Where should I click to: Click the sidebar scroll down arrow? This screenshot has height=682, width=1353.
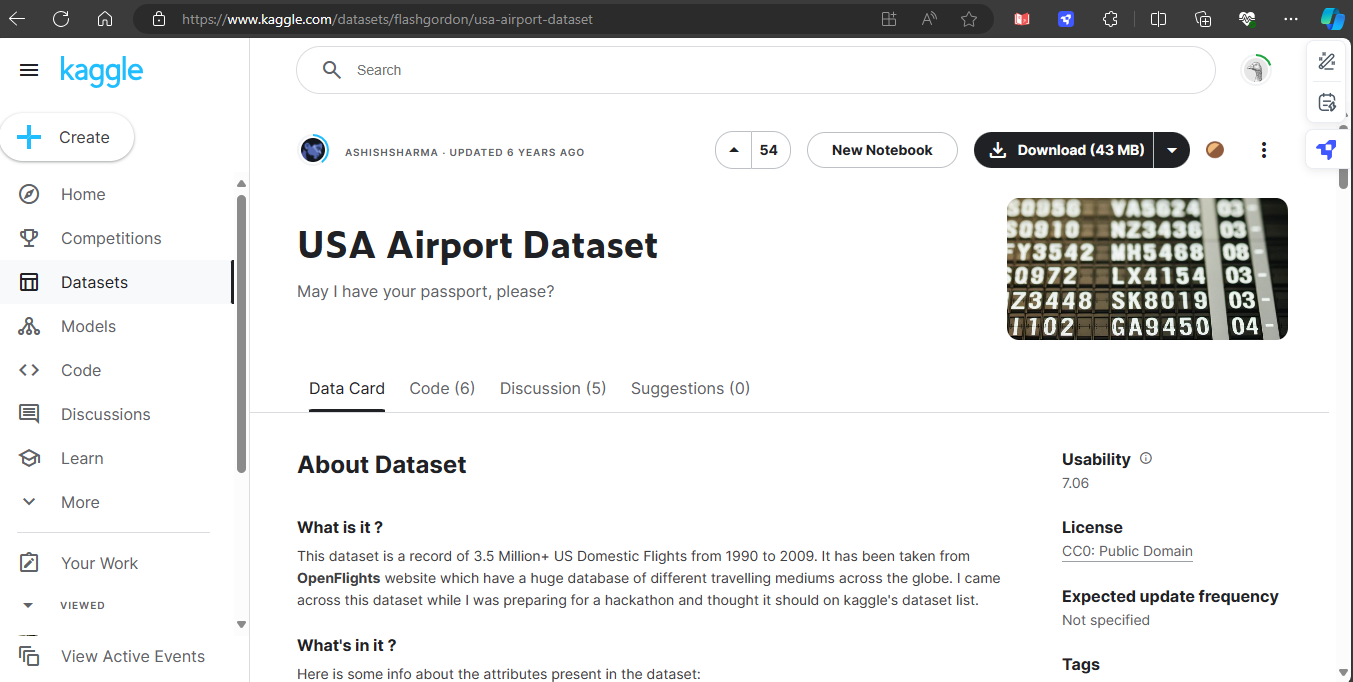click(241, 625)
